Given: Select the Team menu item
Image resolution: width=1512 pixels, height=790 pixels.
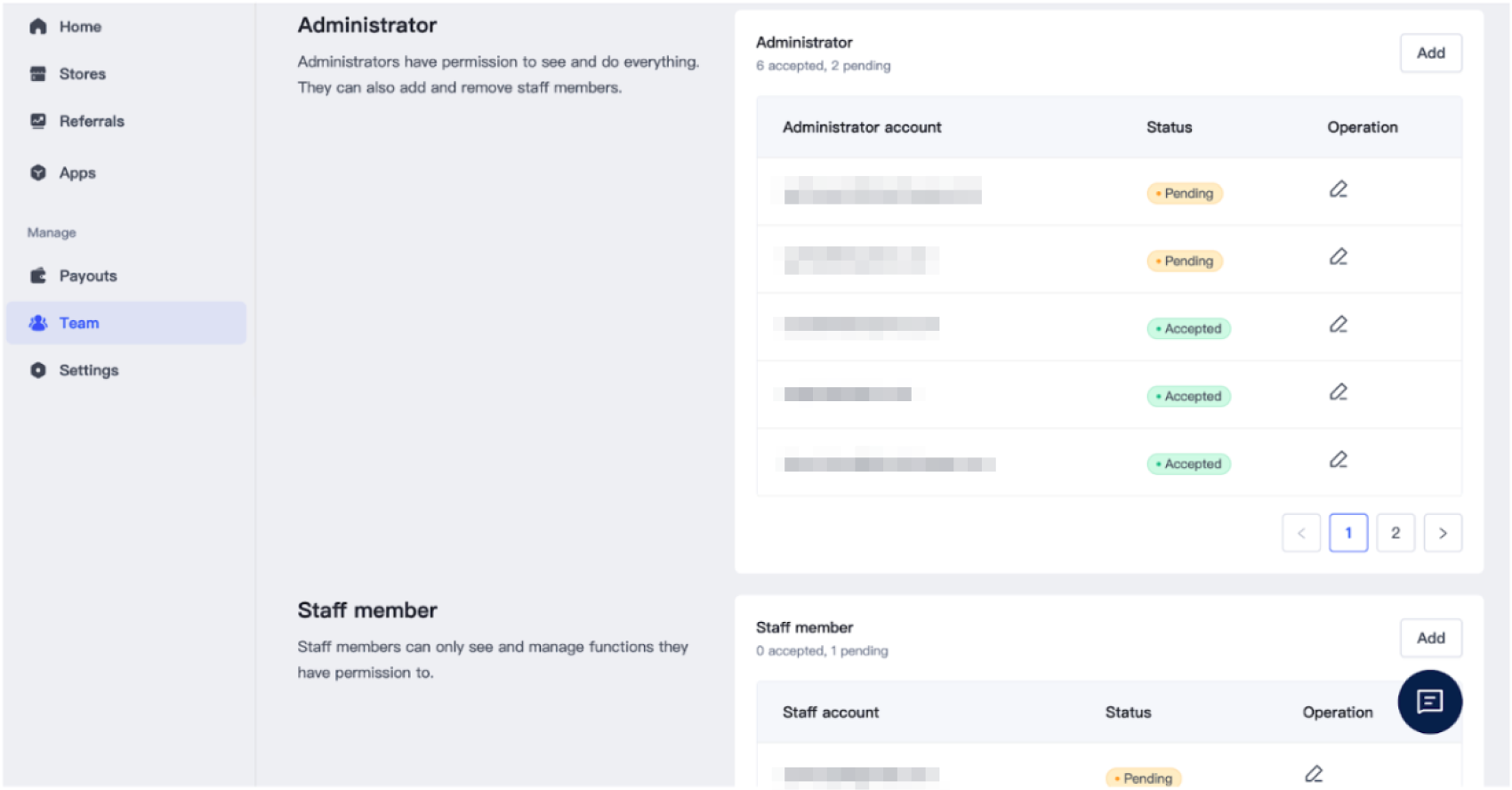Looking at the screenshot, I should (78, 323).
